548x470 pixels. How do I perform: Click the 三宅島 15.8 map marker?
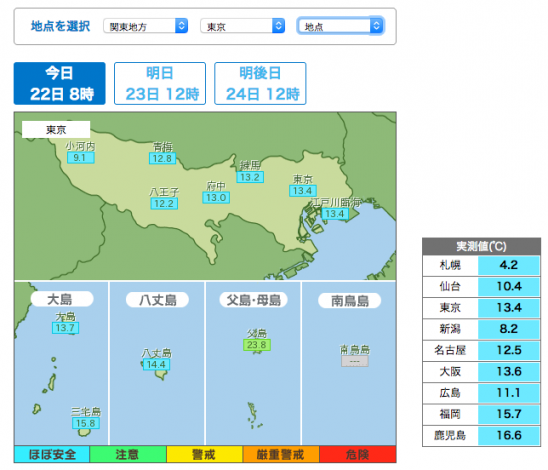(x=86, y=423)
